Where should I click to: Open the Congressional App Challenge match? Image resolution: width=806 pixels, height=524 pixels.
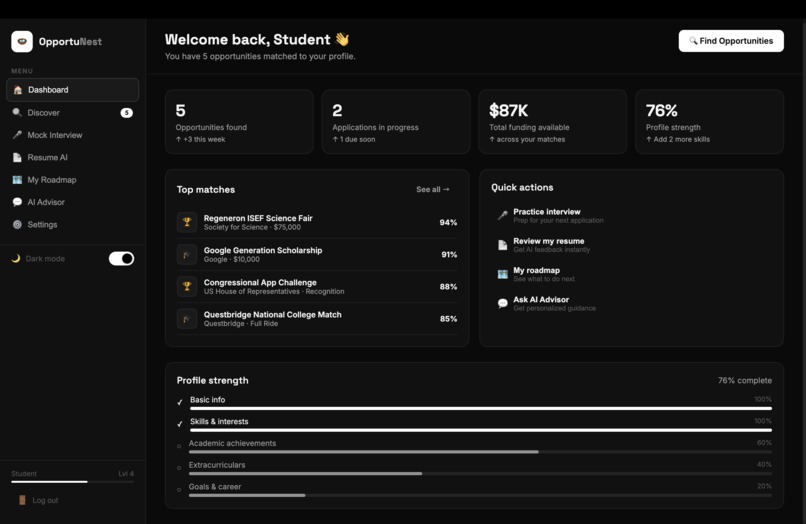tap(317, 286)
